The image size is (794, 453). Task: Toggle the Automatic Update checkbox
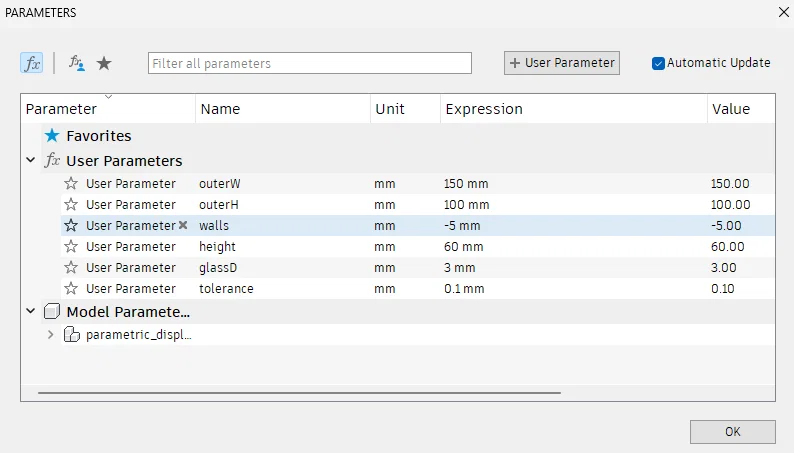pyautogui.click(x=658, y=63)
